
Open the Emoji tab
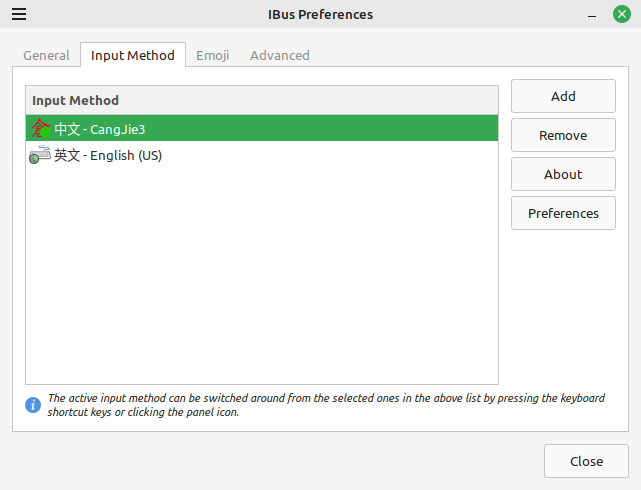213,56
